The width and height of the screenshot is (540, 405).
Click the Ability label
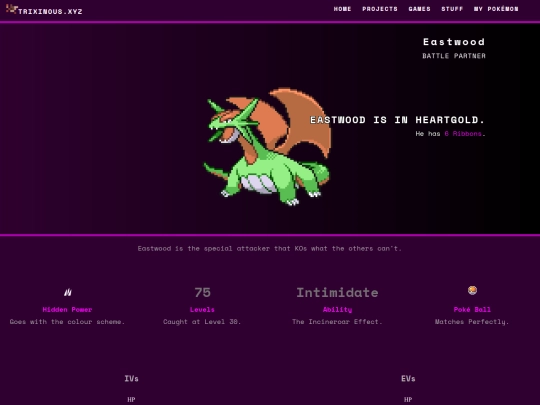pos(337,310)
